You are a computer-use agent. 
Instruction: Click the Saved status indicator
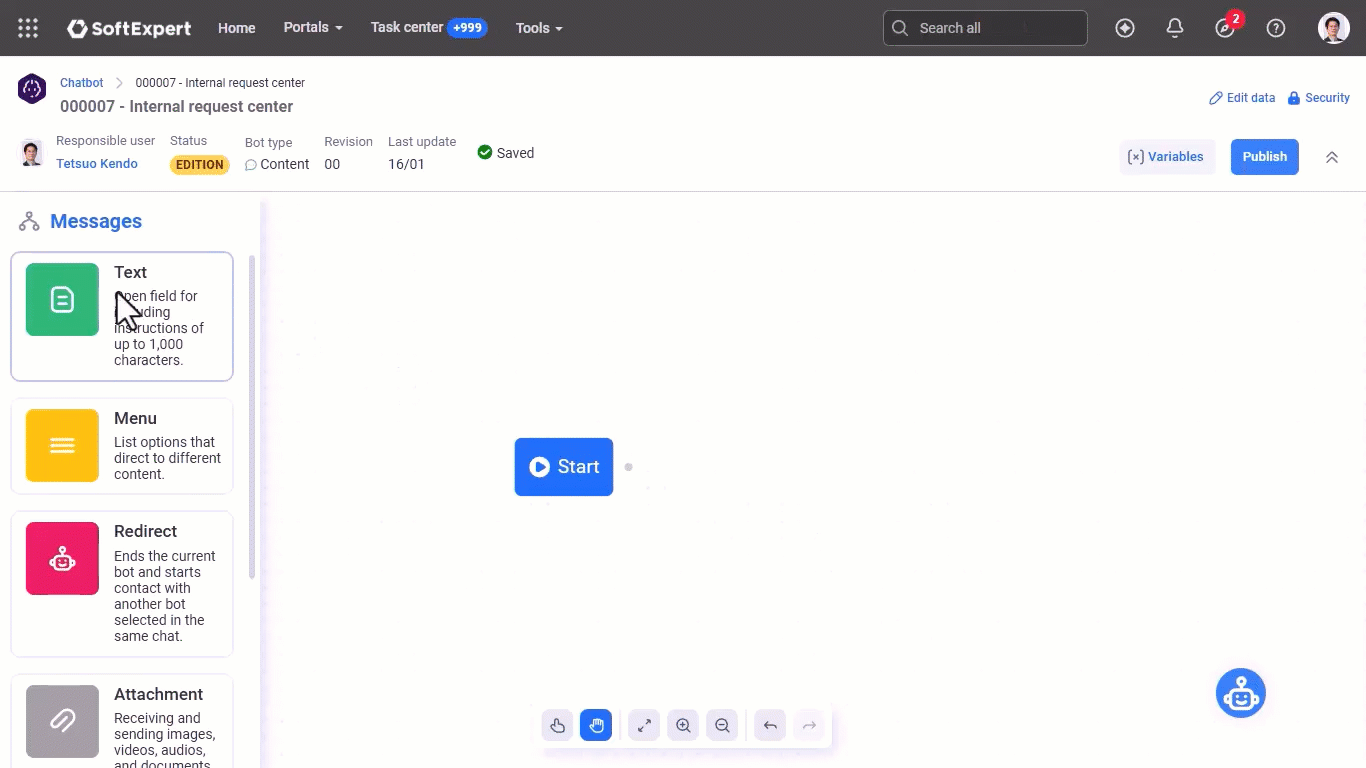tap(506, 153)
